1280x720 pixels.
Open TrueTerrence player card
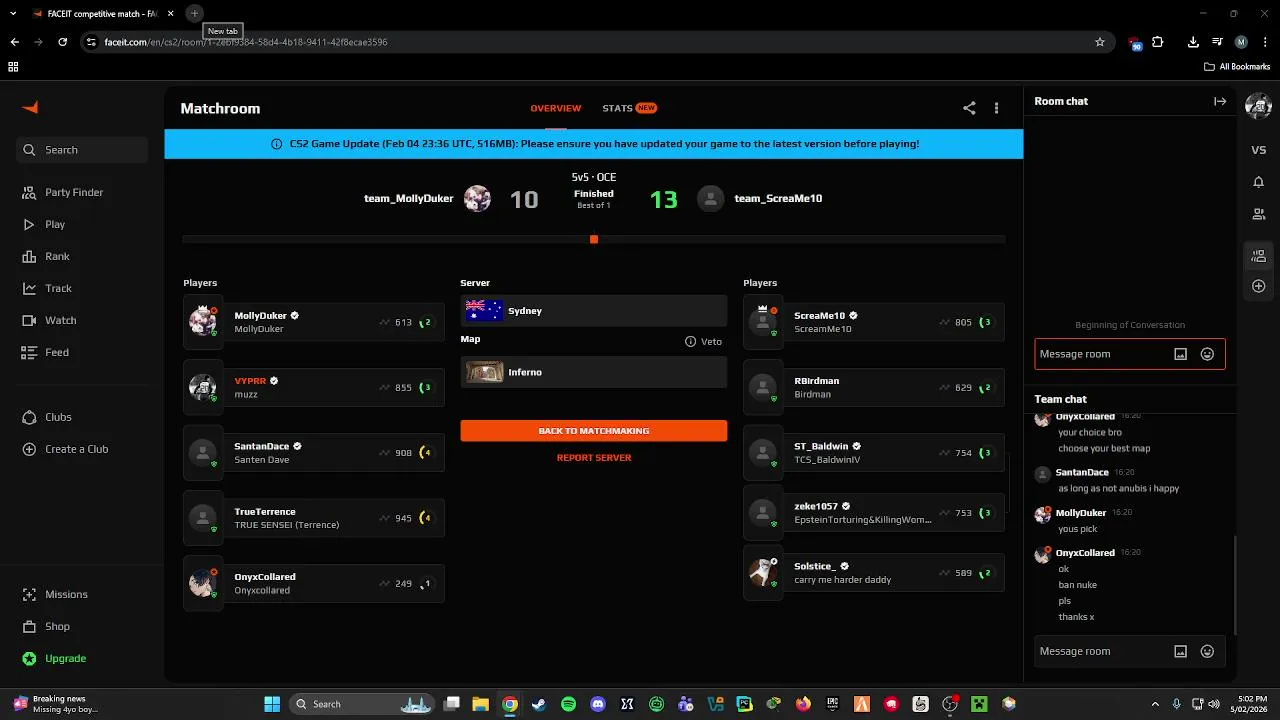pyautogui.click(x=314, y=518)
